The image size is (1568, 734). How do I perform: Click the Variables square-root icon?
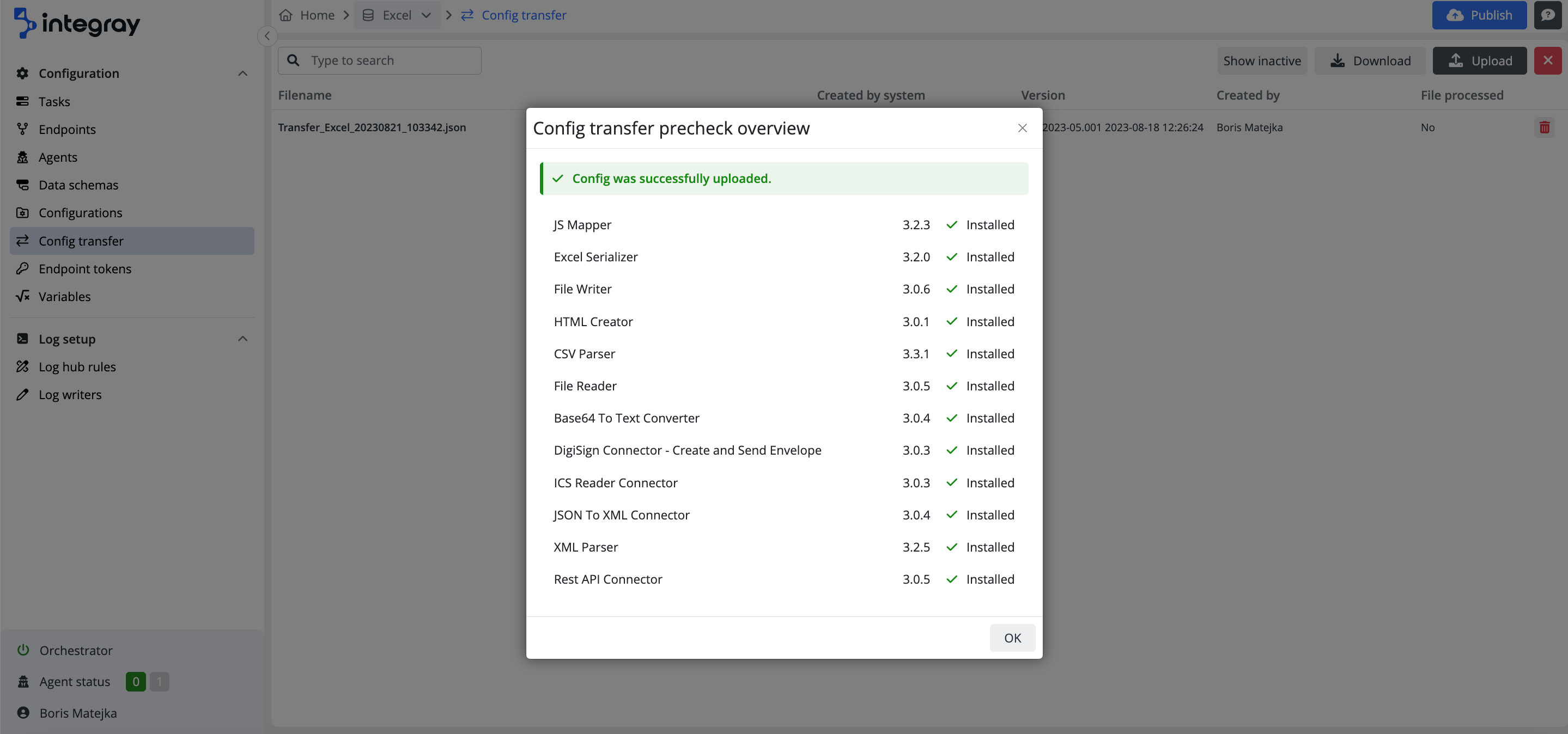(x=22, y=297)
